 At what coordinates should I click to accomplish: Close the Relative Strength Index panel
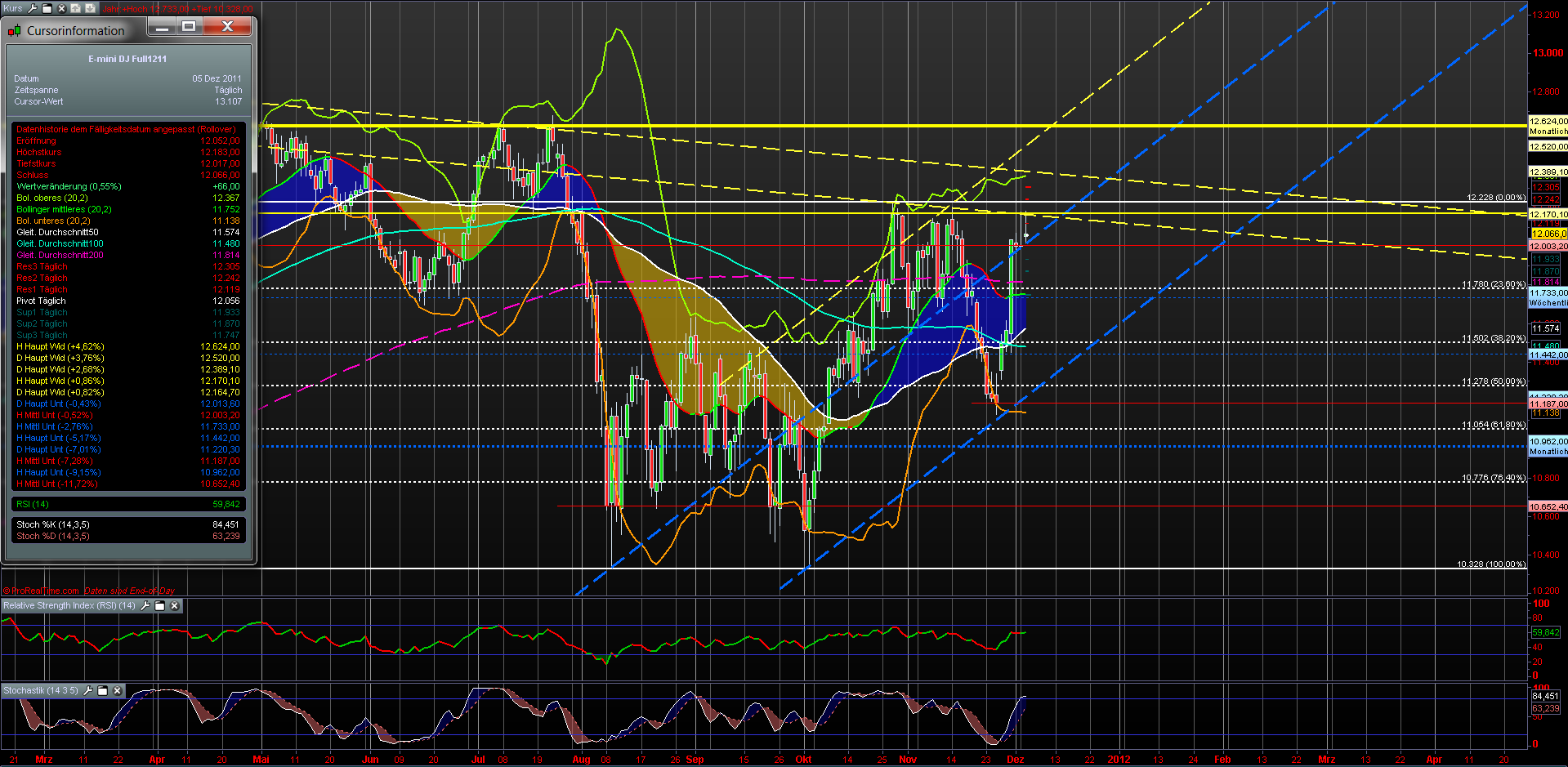click(174, 606)
